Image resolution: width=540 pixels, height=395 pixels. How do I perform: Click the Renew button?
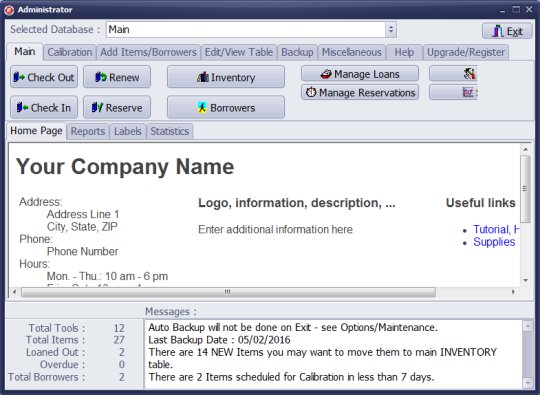click(x=117, y=77)
